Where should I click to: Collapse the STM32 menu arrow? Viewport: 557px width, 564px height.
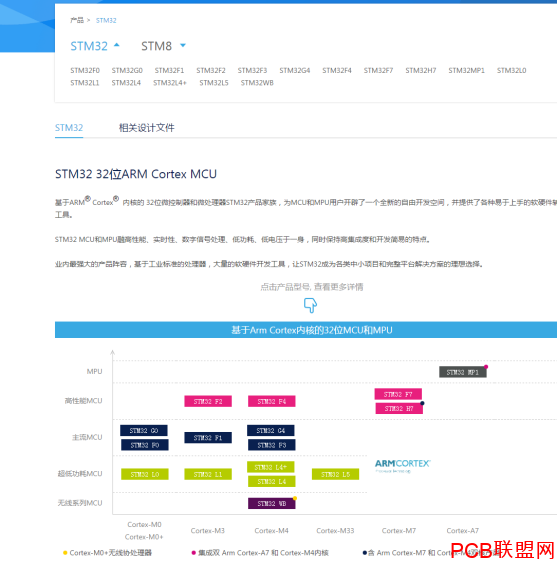tap(117, 45)
